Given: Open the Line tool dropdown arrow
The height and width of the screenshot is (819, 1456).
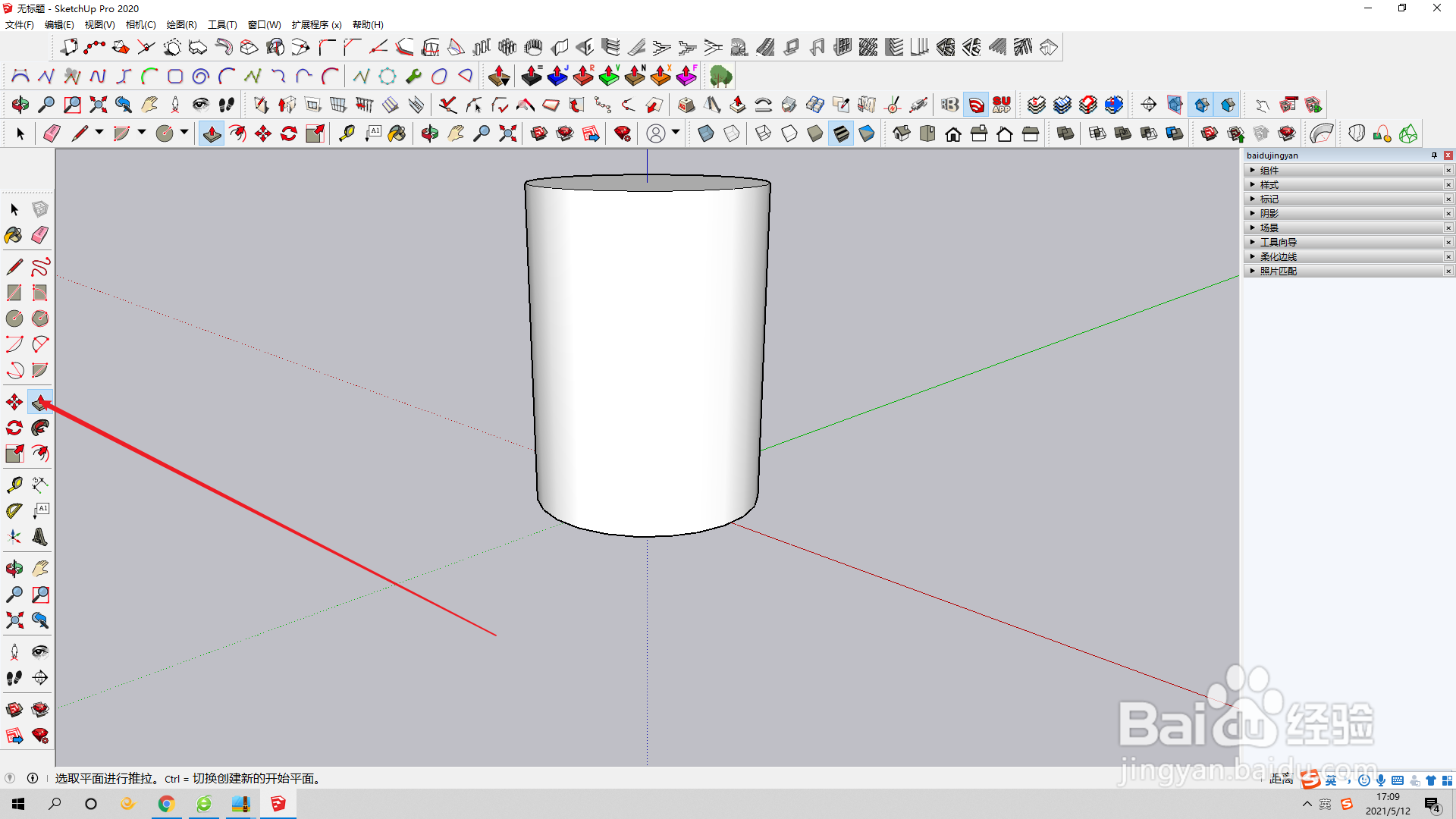Looking at the screenshot, I should (99, 133).
